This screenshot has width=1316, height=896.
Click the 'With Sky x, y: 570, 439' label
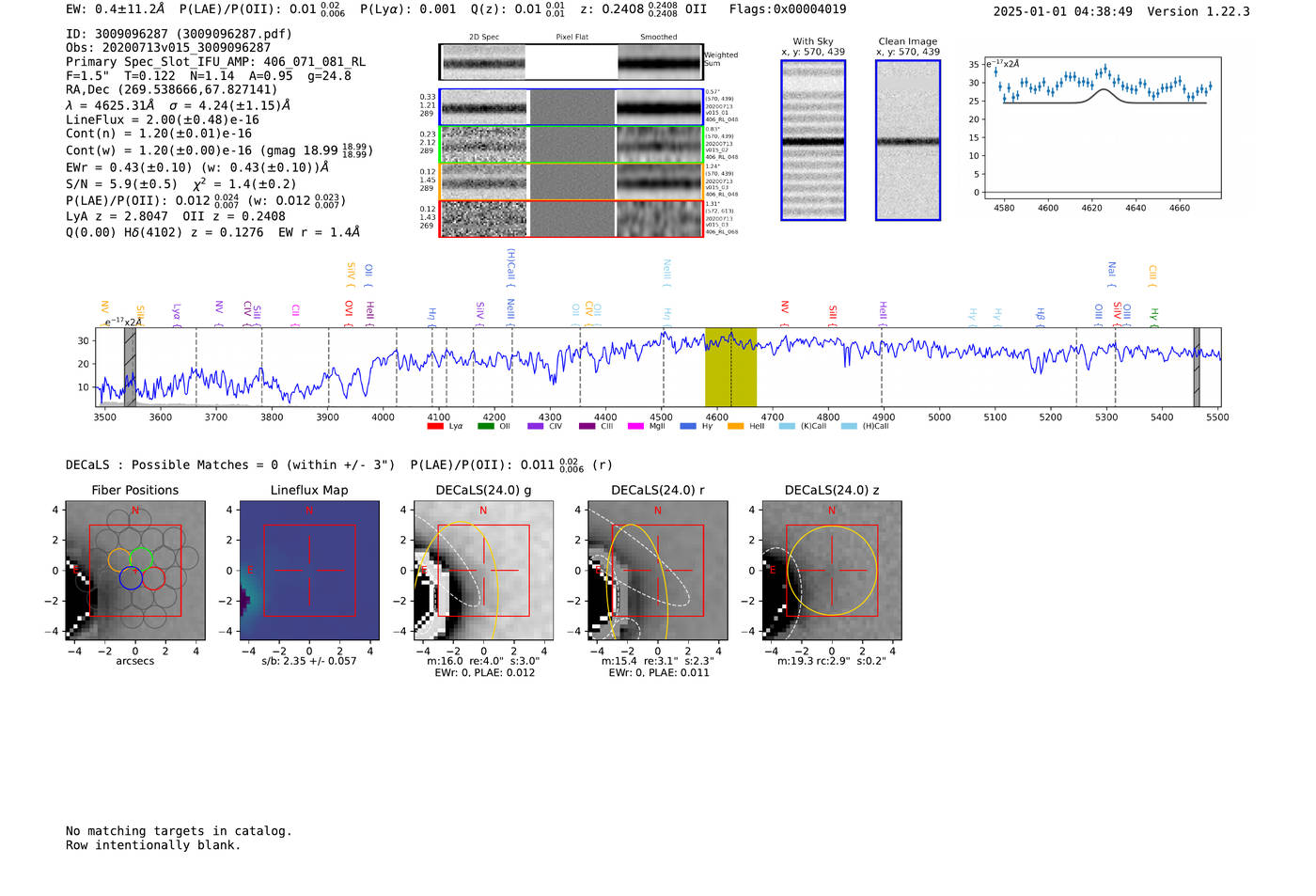click(x=813, y=47)
